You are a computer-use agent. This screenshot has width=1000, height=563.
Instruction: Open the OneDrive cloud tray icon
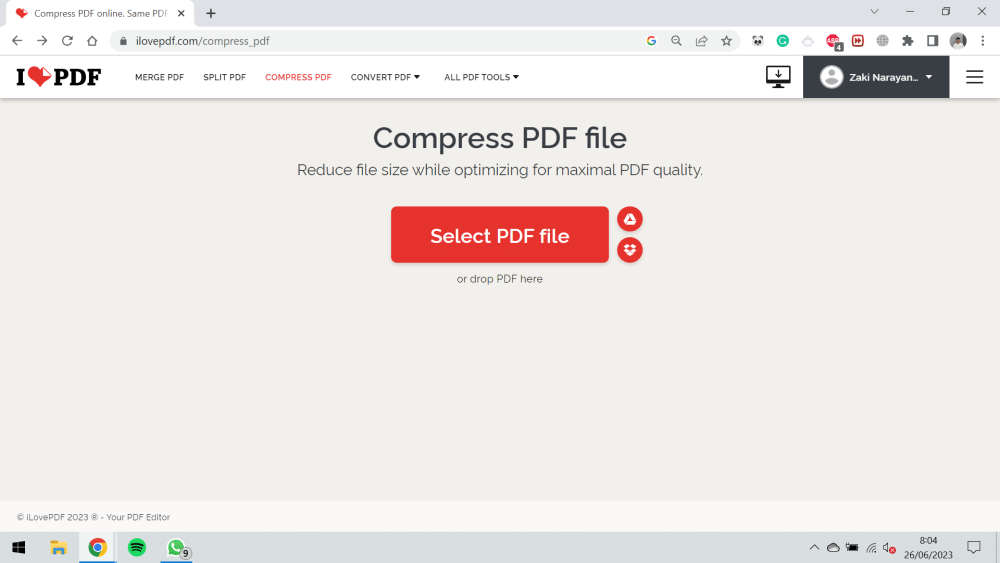pos(833,548)
